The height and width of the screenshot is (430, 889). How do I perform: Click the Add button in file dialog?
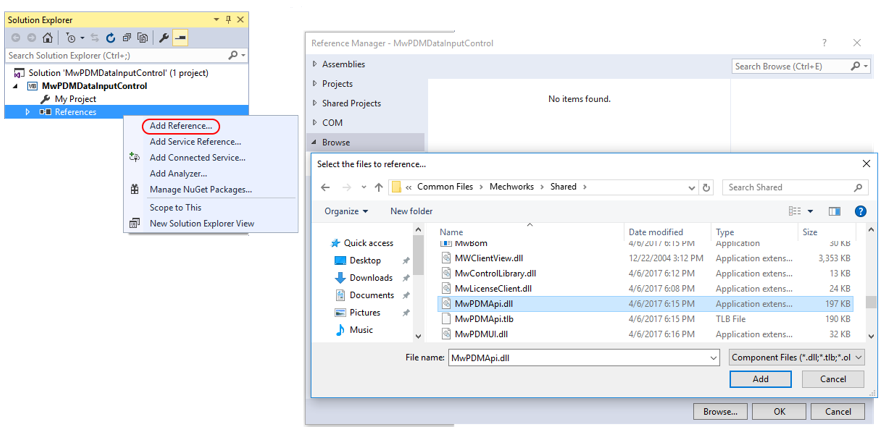[x=760, y=379]
